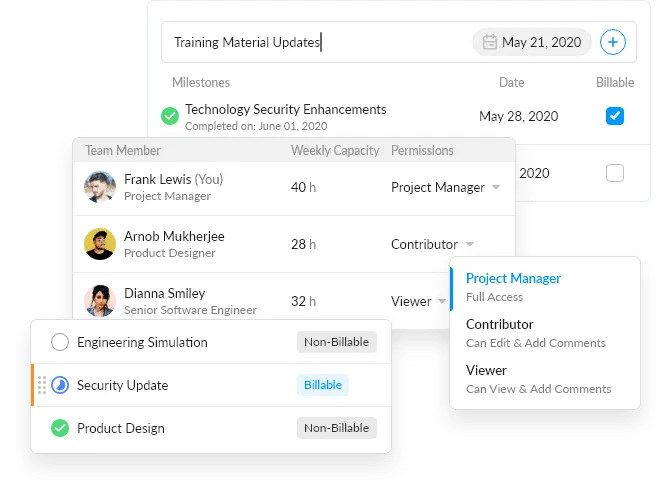Click the blue plus add milestone icon
The width and height of the screenshot is (671, 496).
613,42
